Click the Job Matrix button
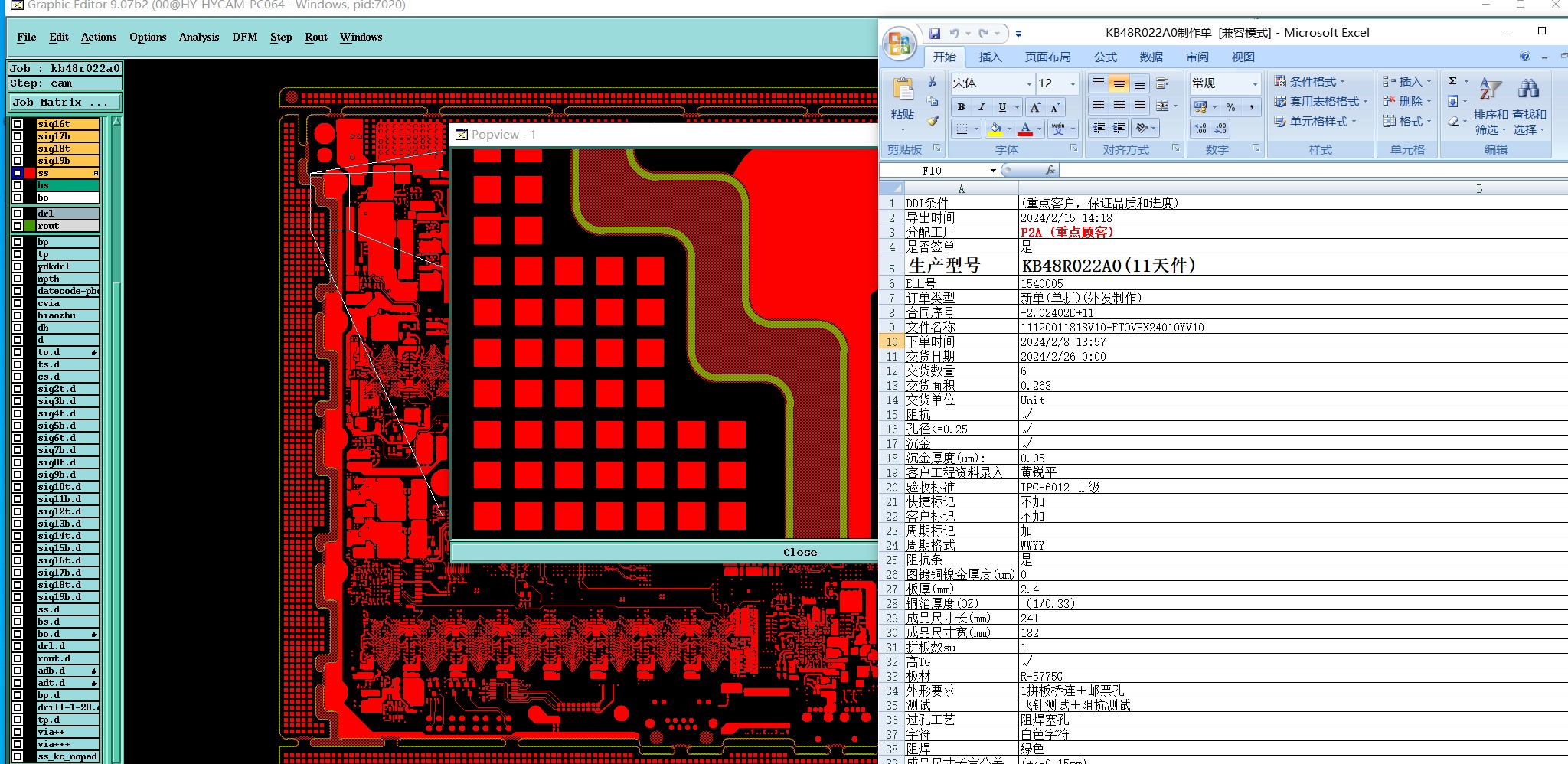 [65, 102]
